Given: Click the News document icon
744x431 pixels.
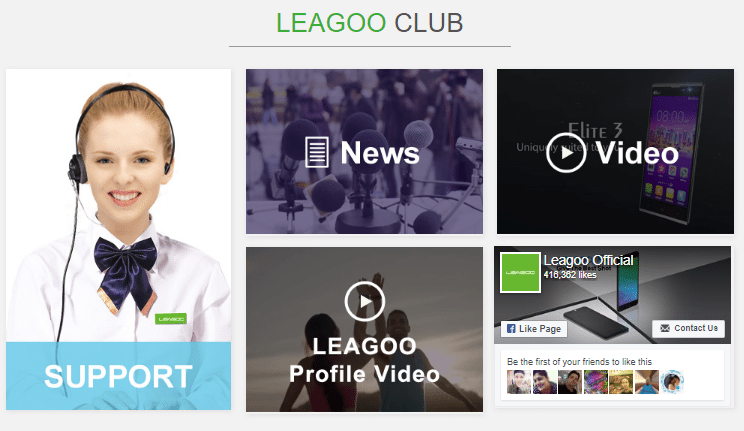Looking at the screenshot, I should [x=316, y=152].
